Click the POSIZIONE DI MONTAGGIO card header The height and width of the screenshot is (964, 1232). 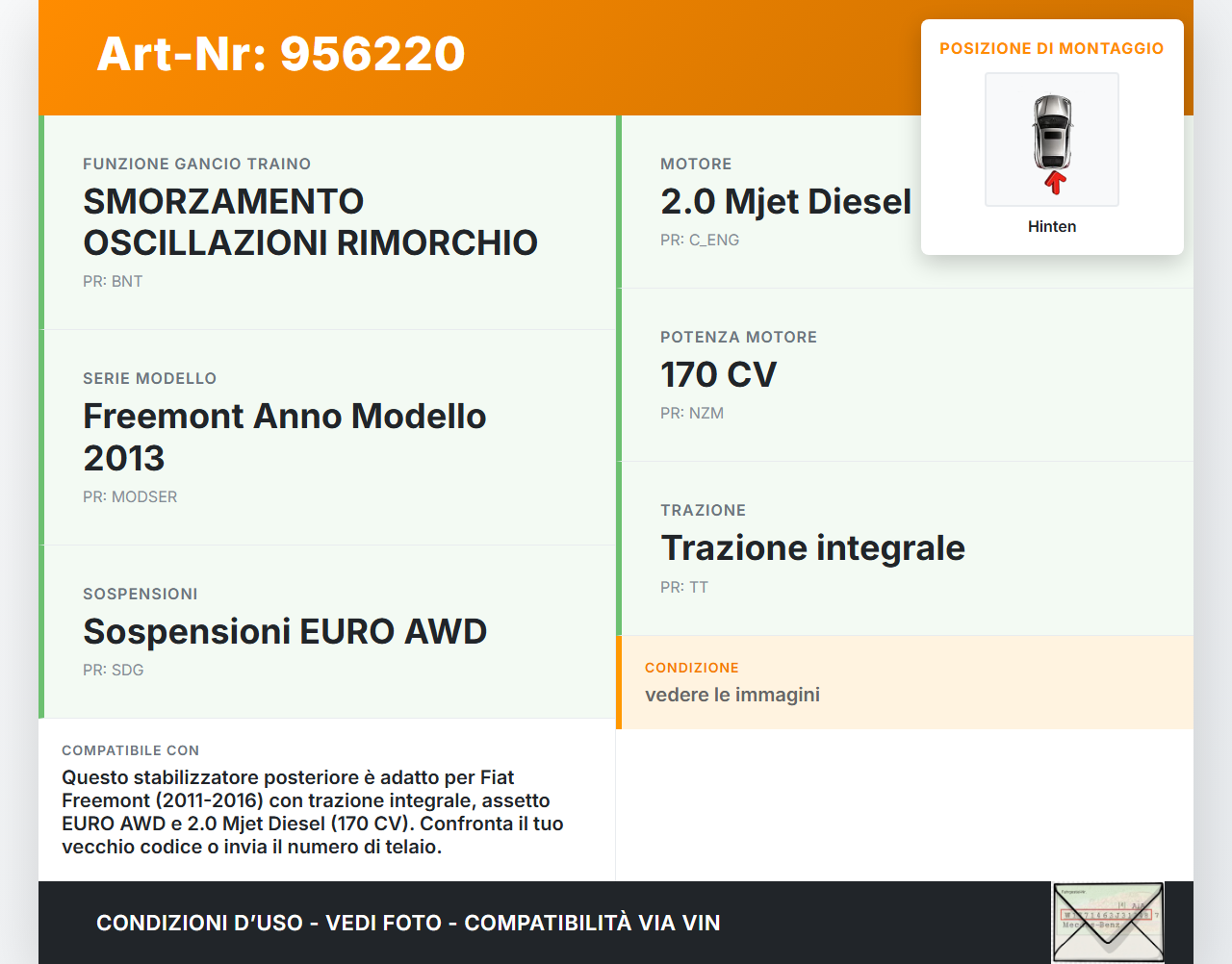tap(1052, 47)
